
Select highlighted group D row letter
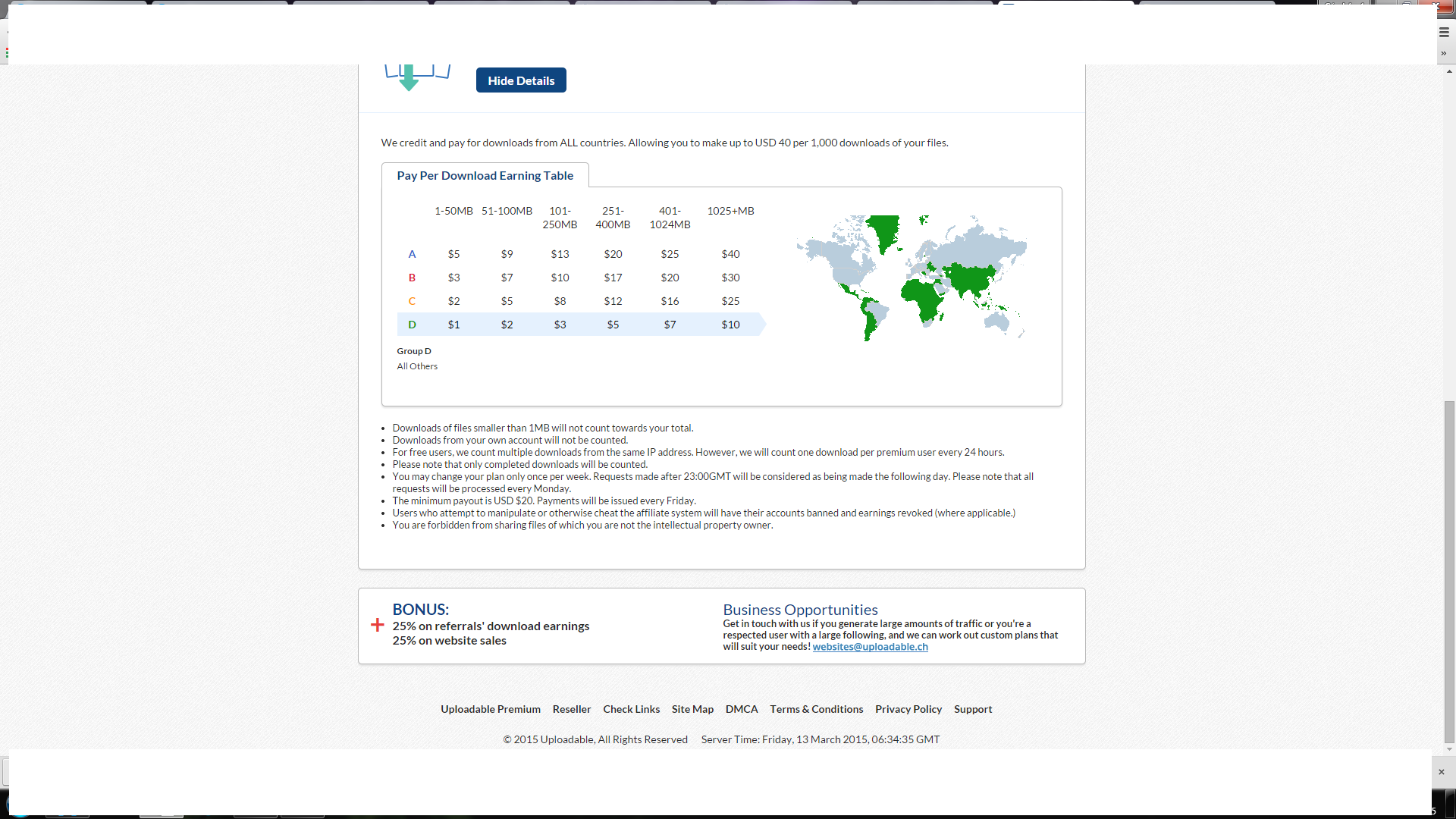(412, 325)
